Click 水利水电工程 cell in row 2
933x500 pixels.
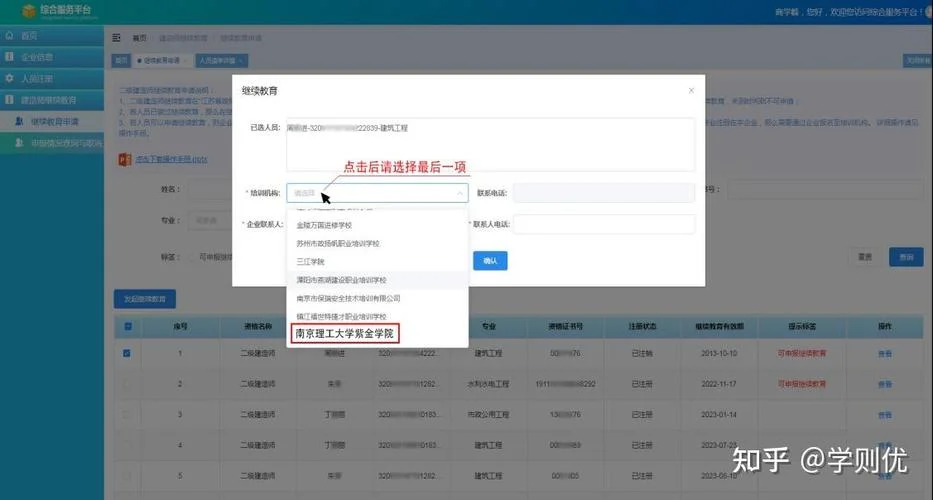pyautogui.click(x=488, y=384)
